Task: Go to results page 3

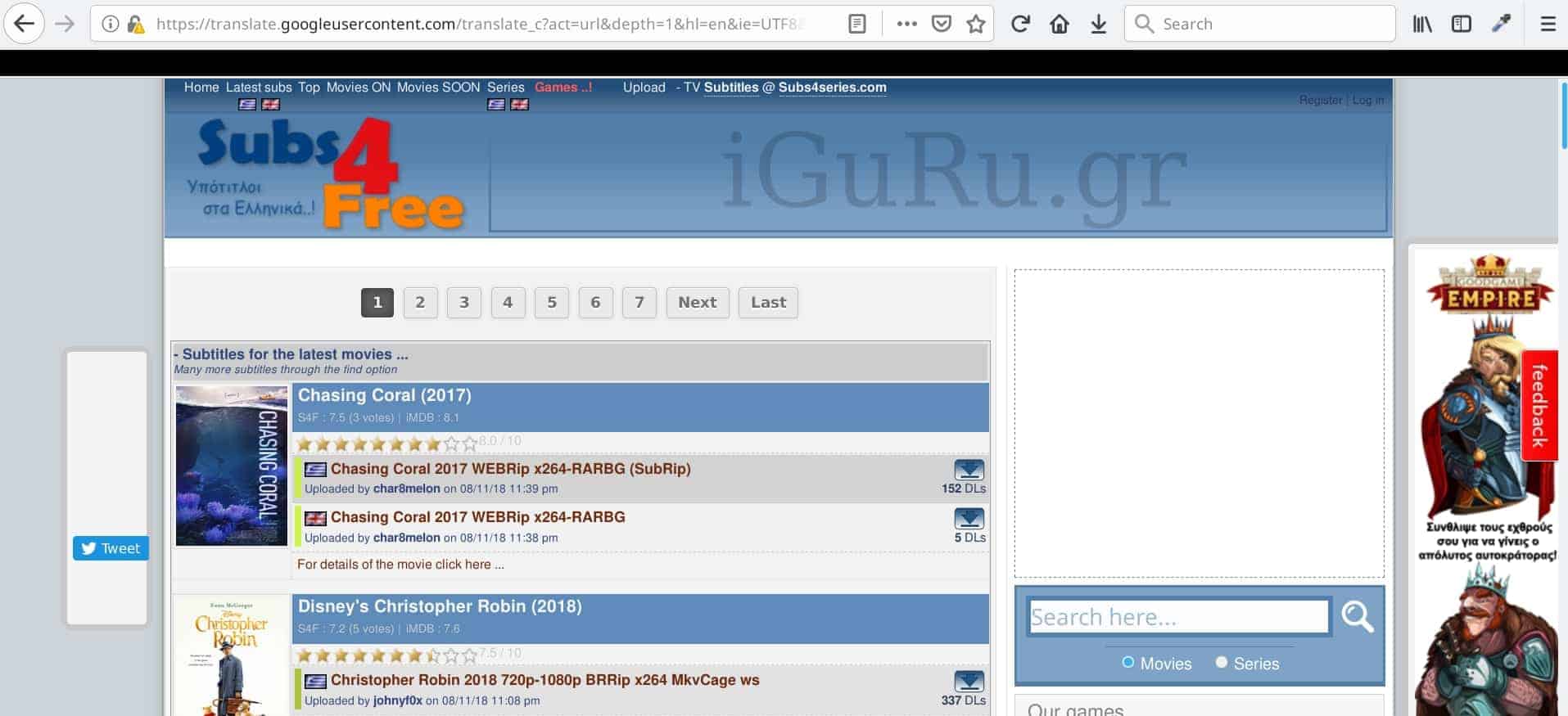Action: tap(464, 303)
